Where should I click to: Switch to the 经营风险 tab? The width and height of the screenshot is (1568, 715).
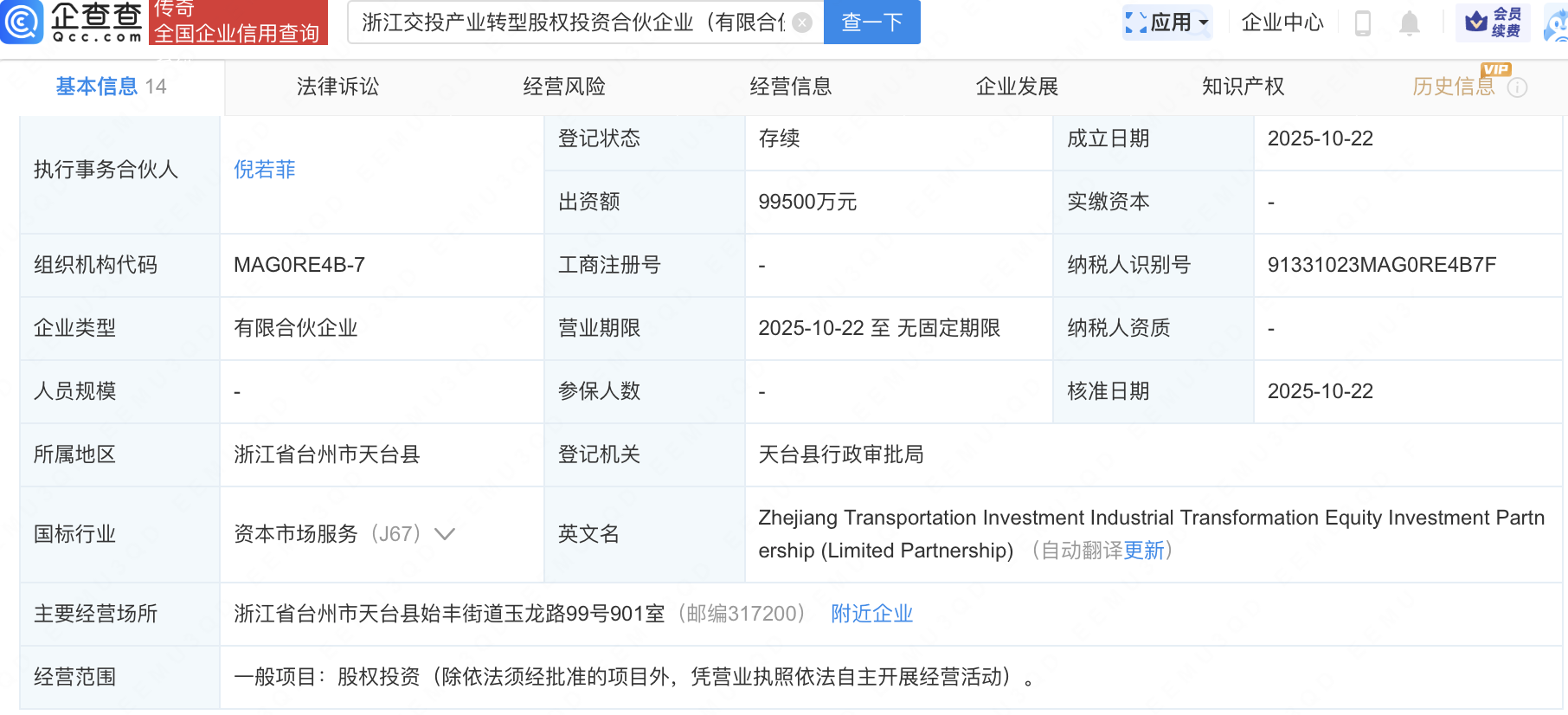(564, 87)
